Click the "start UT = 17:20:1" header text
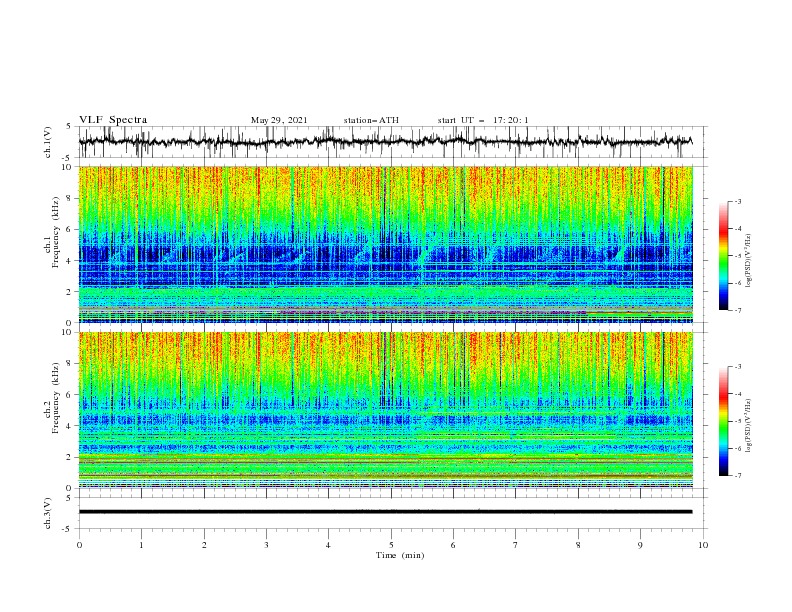 point(483,120)
